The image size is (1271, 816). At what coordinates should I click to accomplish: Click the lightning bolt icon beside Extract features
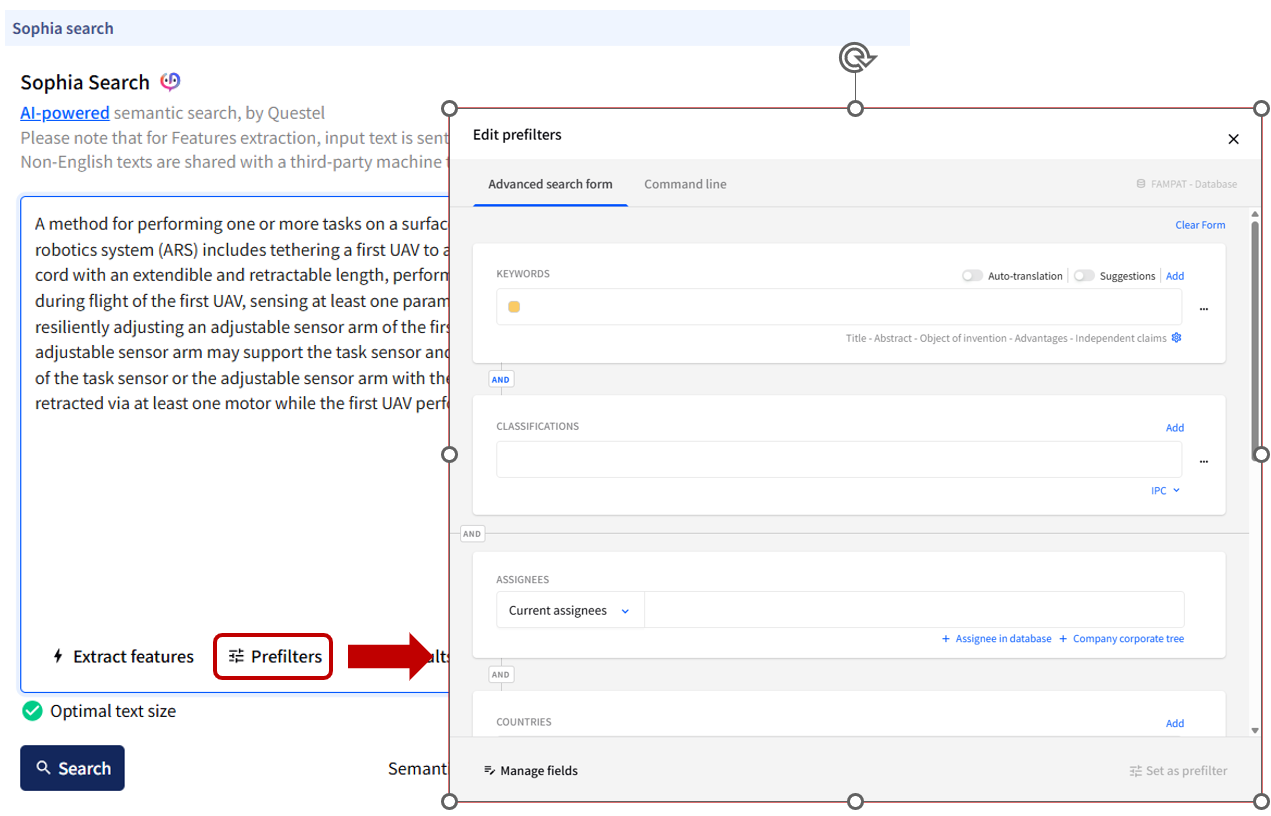tap(58, 657)
